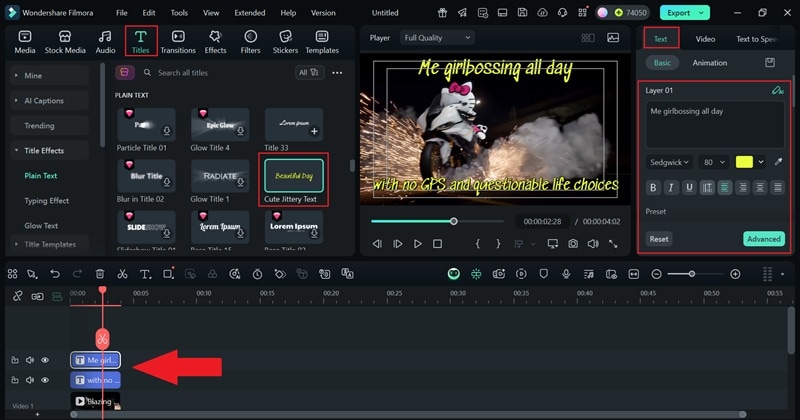Viewport: 800px width, 420px height.
Task: Click the marker shield icon in timeline toolbar
Action: (x=543, y=274)
